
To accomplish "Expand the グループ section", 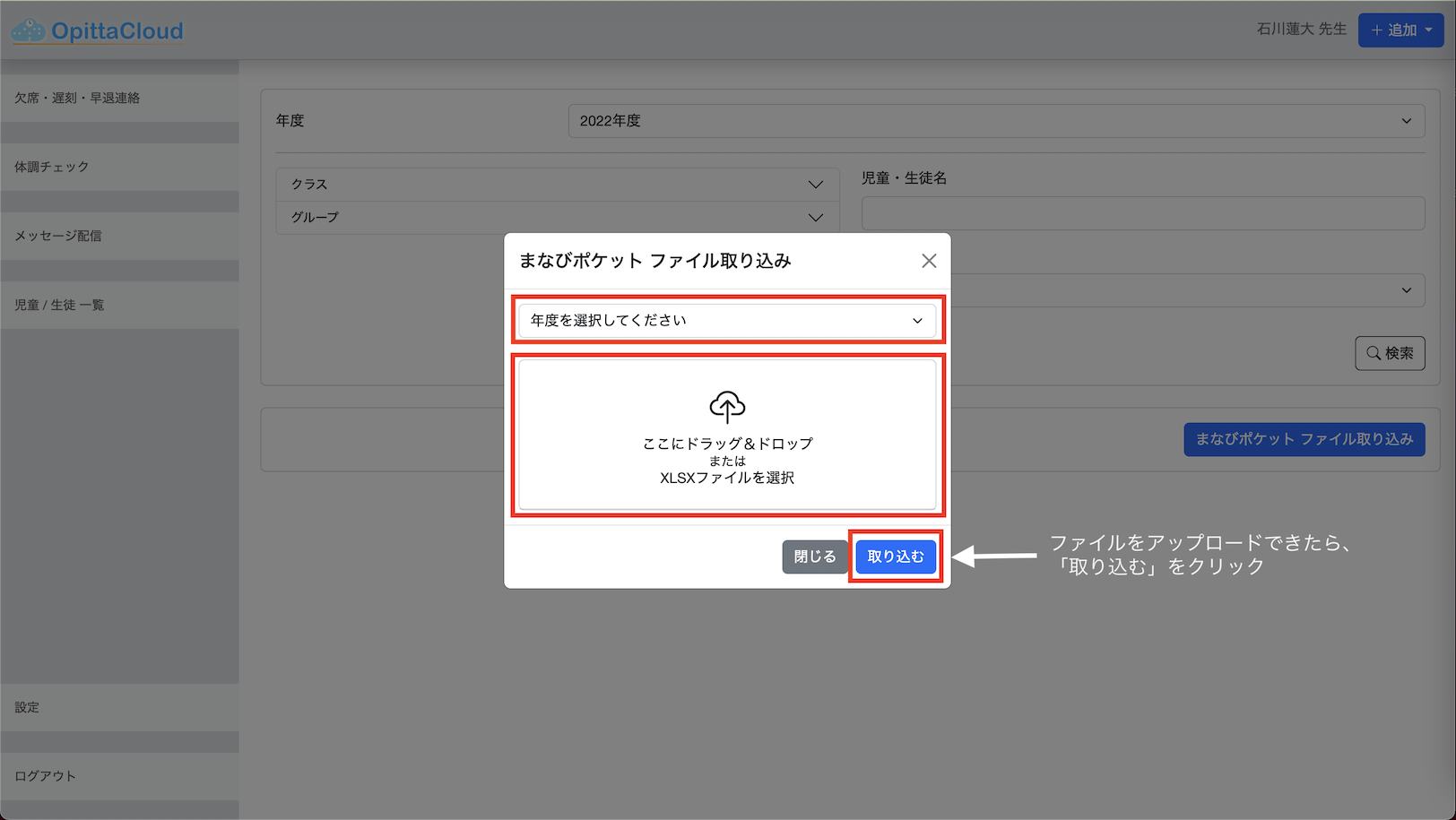I will pos(558,218).
